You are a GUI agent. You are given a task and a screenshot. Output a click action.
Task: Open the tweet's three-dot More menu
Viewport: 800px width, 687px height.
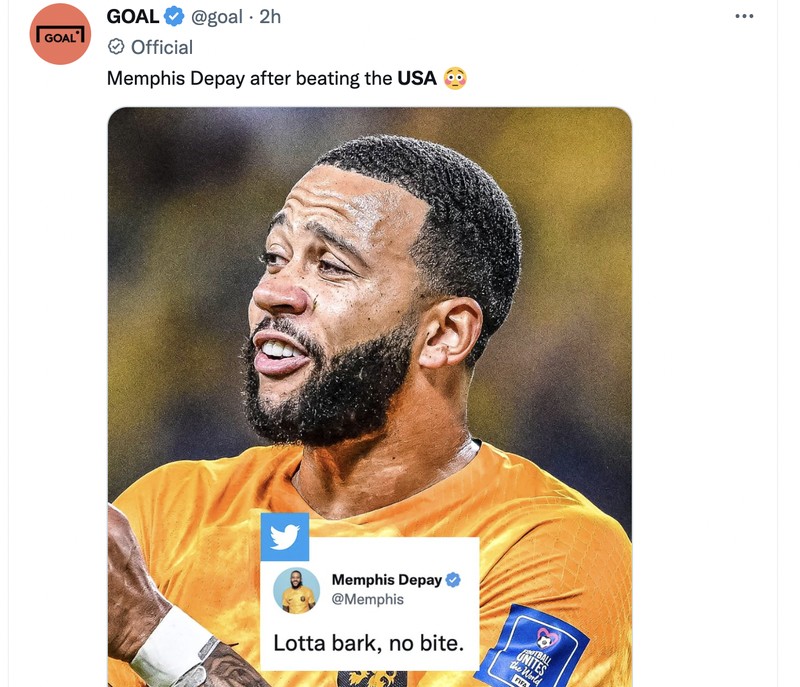(x=744, y=16)
